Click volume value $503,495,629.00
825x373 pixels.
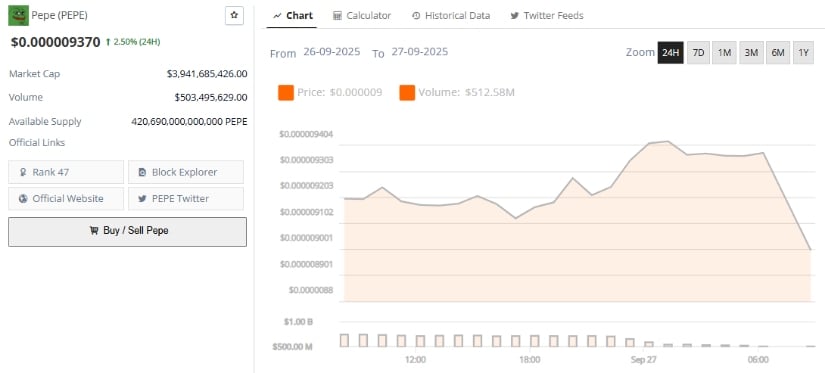[211, 98]
